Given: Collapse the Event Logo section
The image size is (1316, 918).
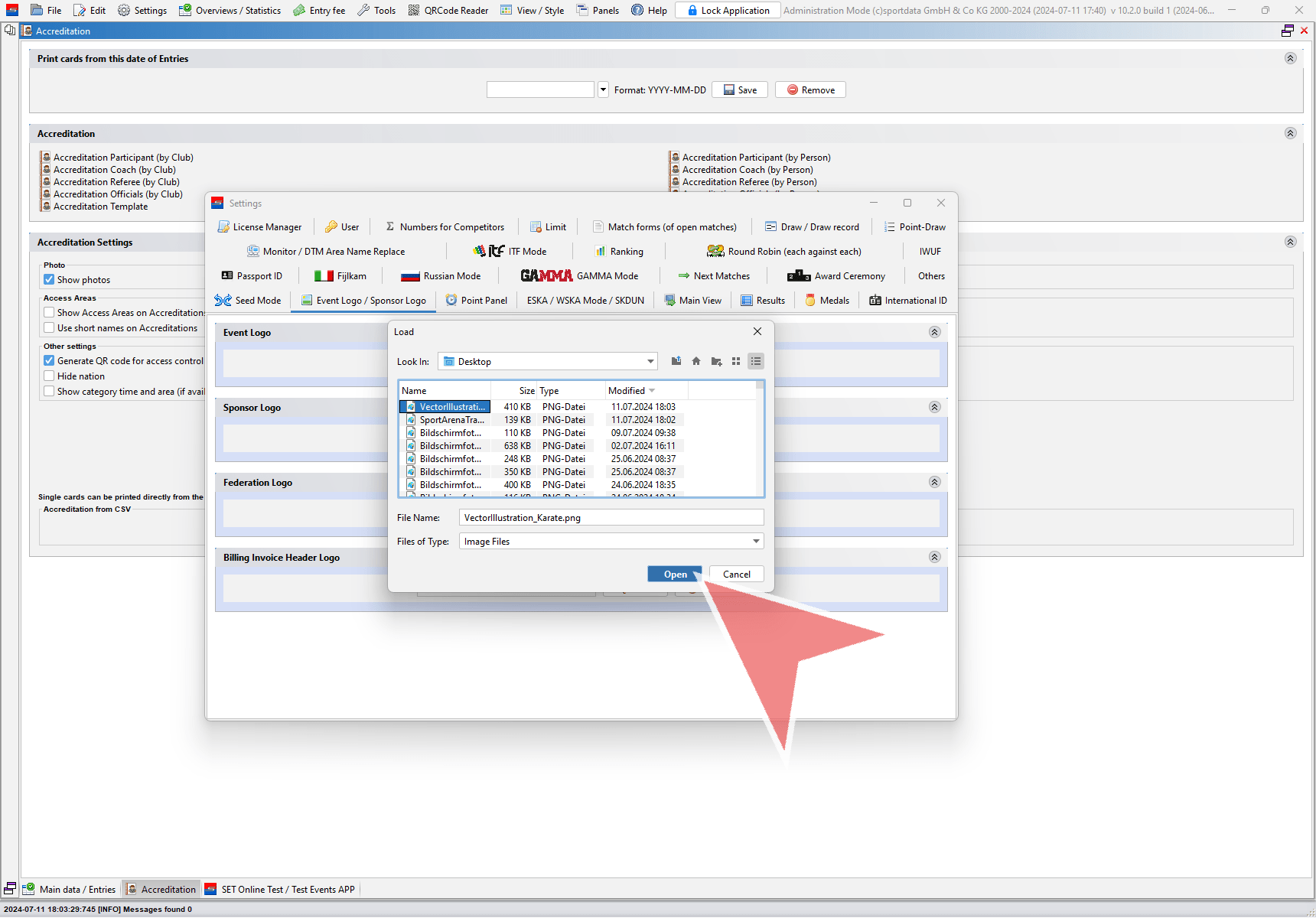Looking at the screenshot, I should coord(934,332).
